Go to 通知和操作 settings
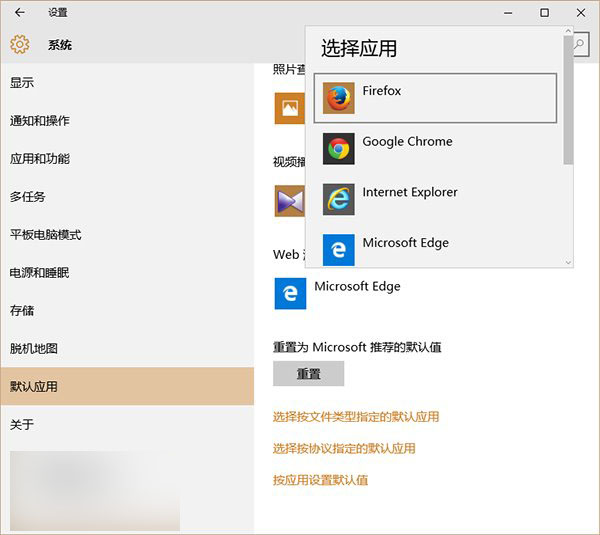The height and width of the screenshot is (535, 600). tap(40, 120)
